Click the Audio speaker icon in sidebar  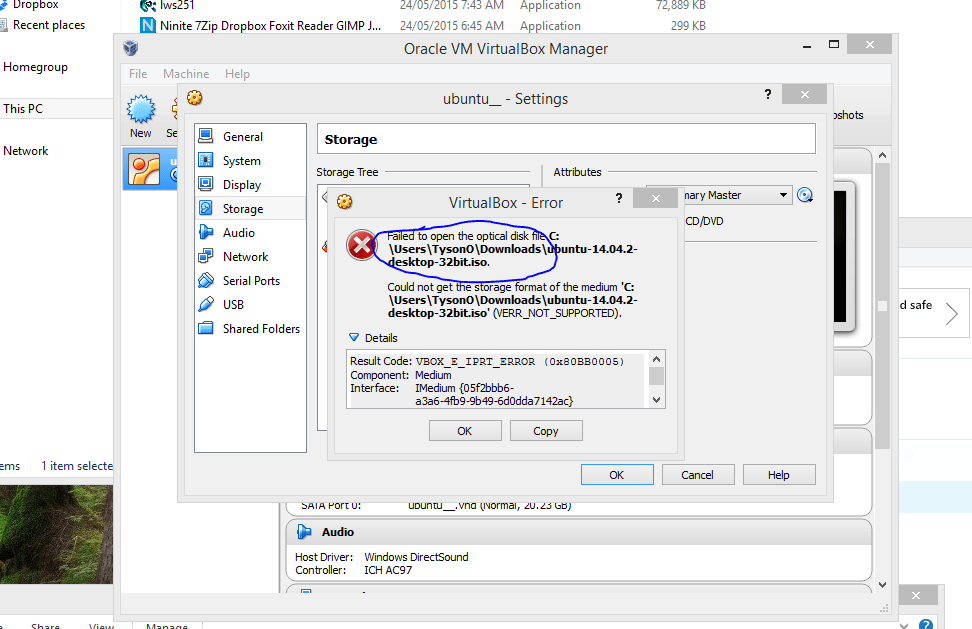[x=206, y=232]
